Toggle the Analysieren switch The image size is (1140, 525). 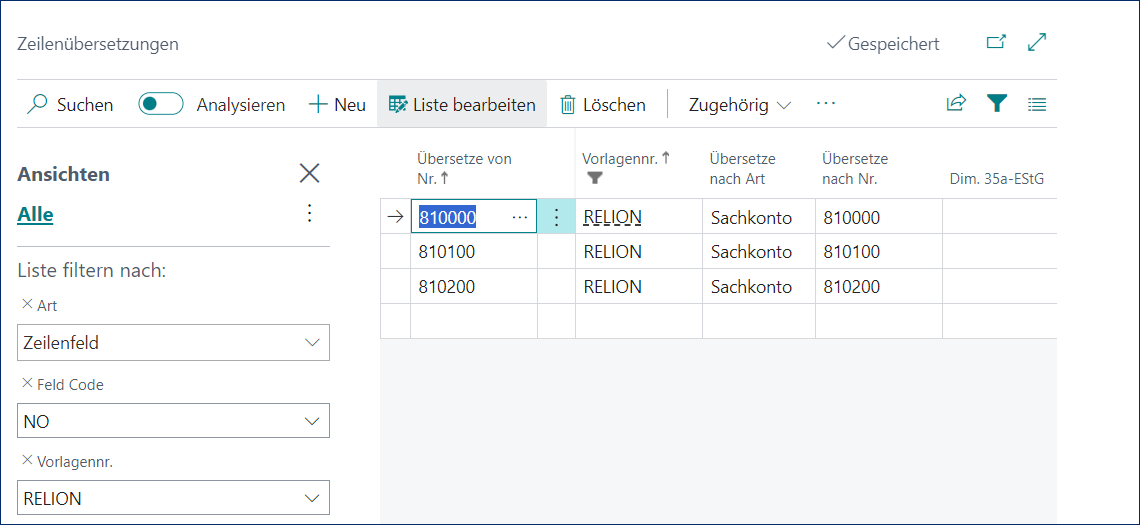[161, 105]
